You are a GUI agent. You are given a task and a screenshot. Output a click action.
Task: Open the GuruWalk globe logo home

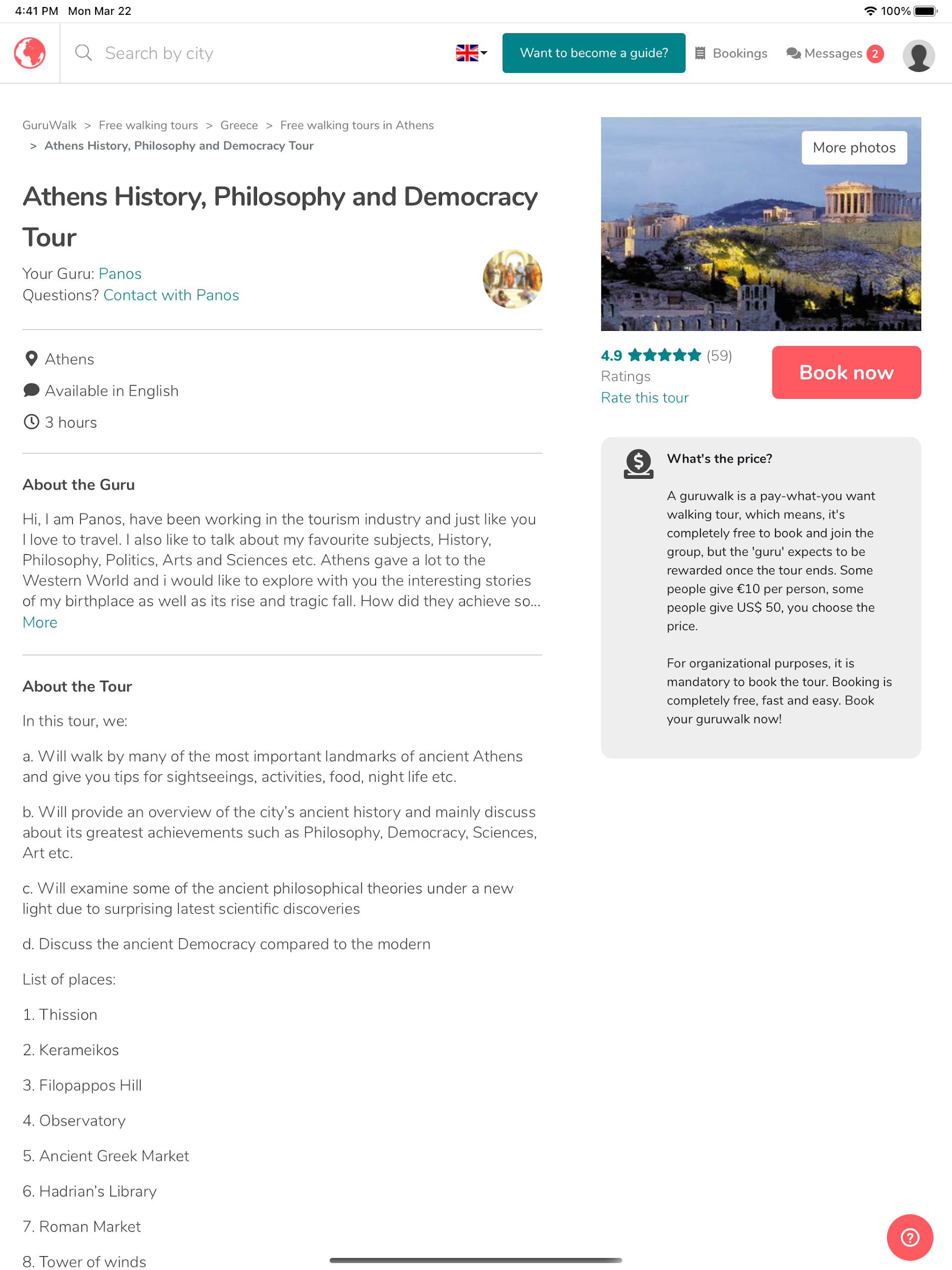tap(30, 53)
